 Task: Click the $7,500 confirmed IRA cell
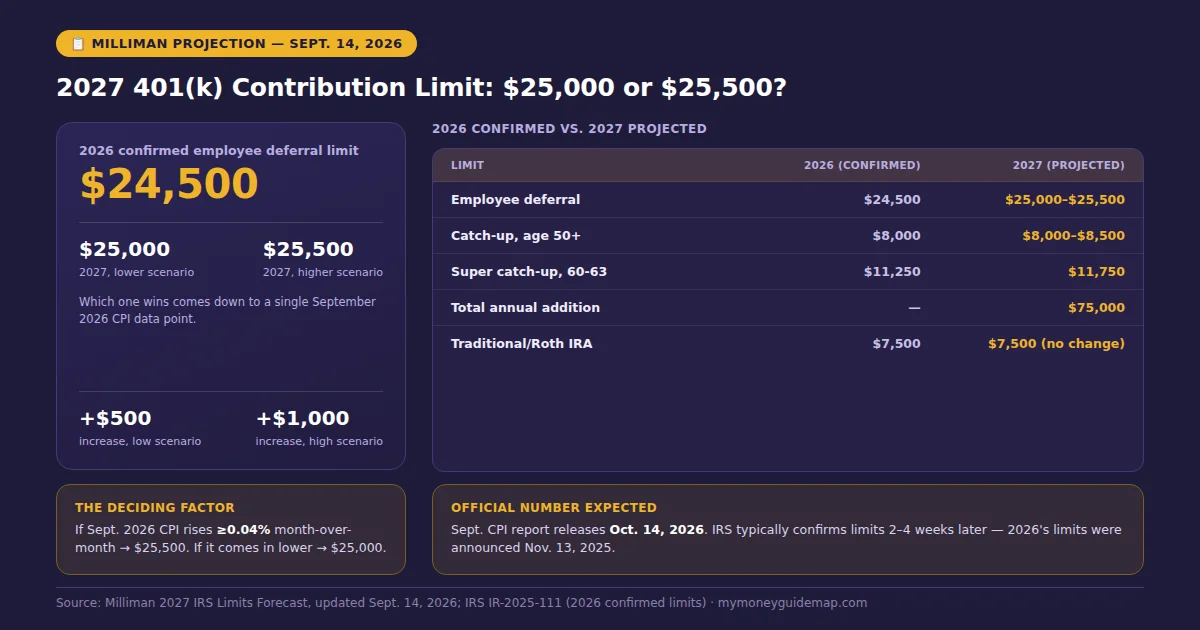[896, 343]
